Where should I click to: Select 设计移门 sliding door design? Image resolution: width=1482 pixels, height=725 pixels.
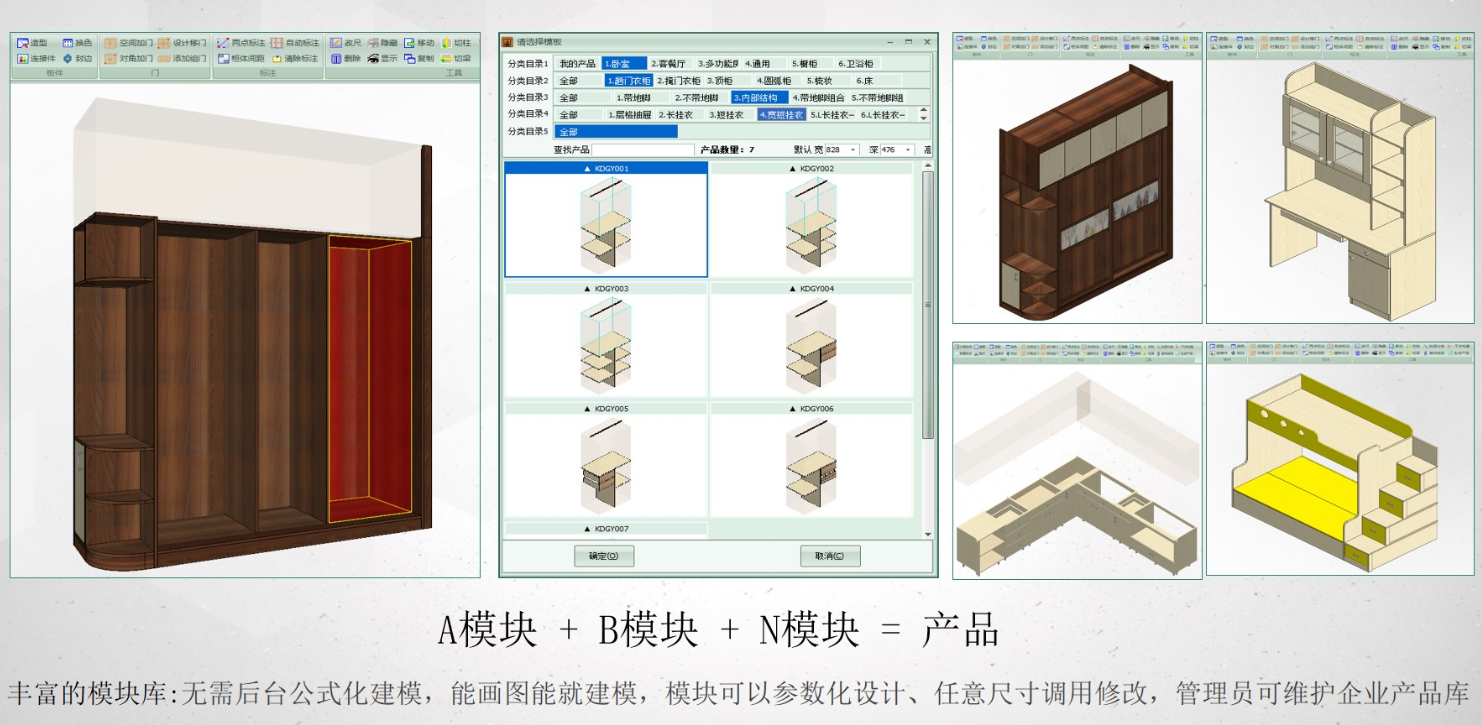(x=182, y=43)
